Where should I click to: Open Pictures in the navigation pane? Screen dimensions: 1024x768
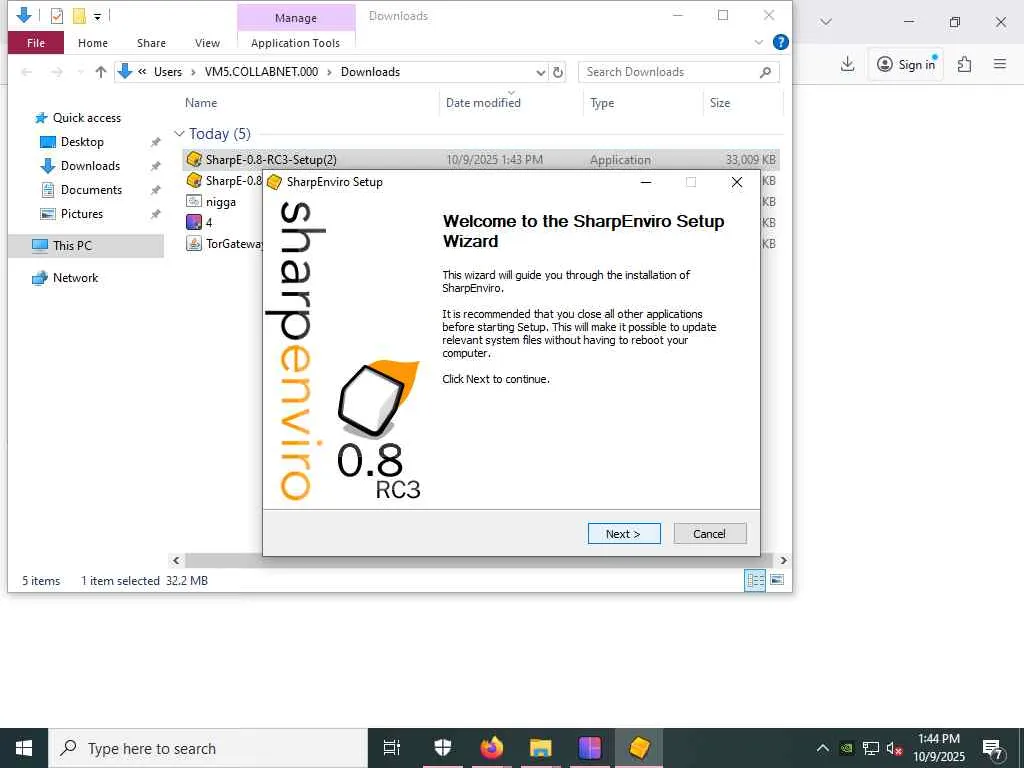[82, 214]
